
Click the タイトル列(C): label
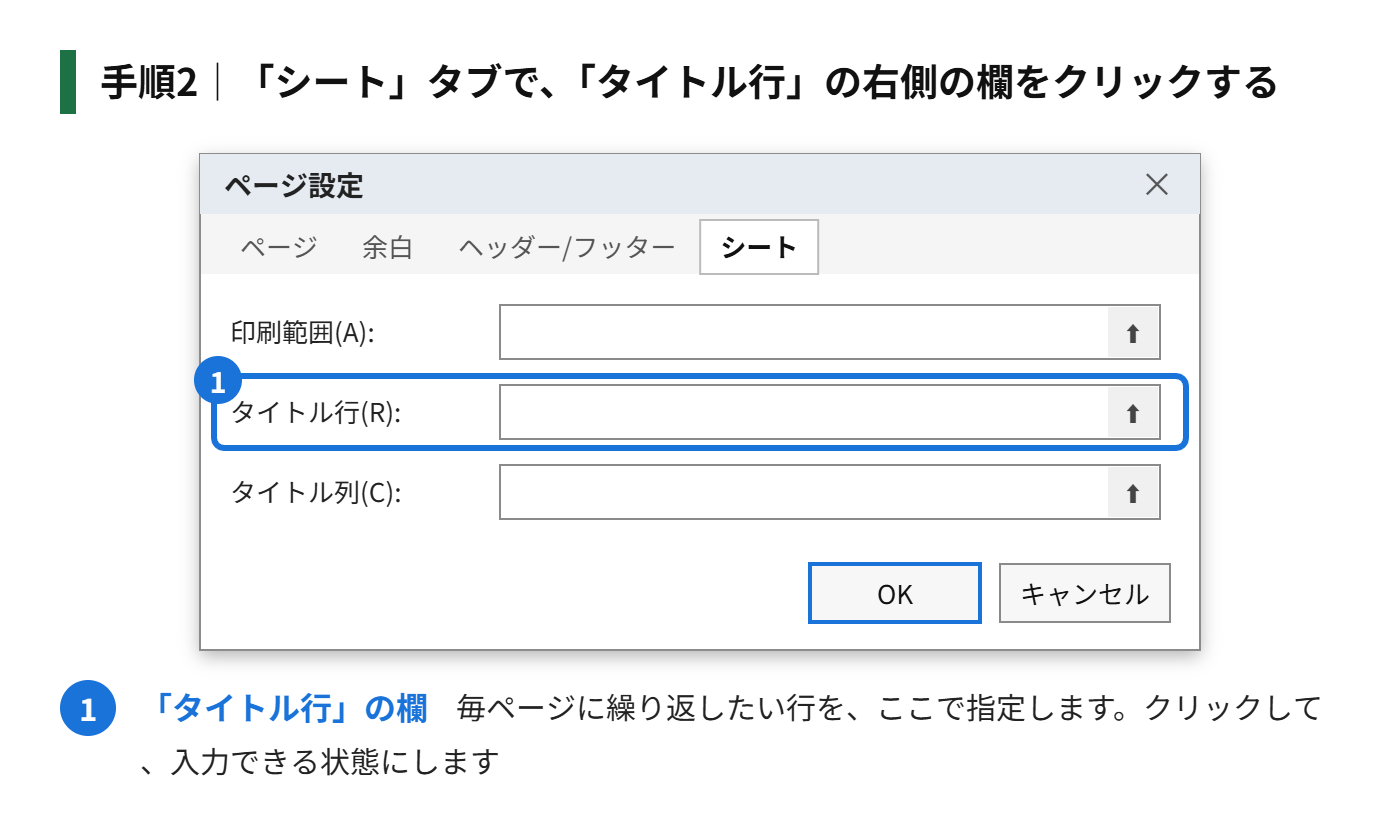coord(316,492)
